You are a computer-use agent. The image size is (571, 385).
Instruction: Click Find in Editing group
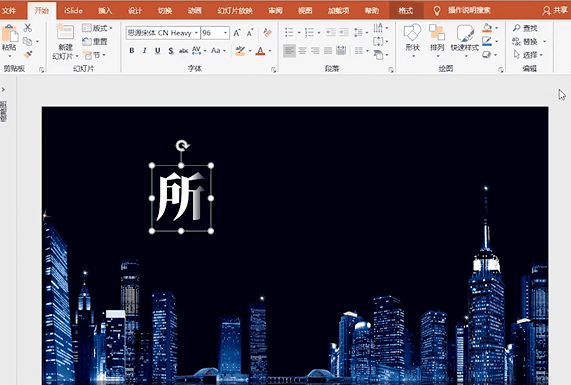coord(525,28)
